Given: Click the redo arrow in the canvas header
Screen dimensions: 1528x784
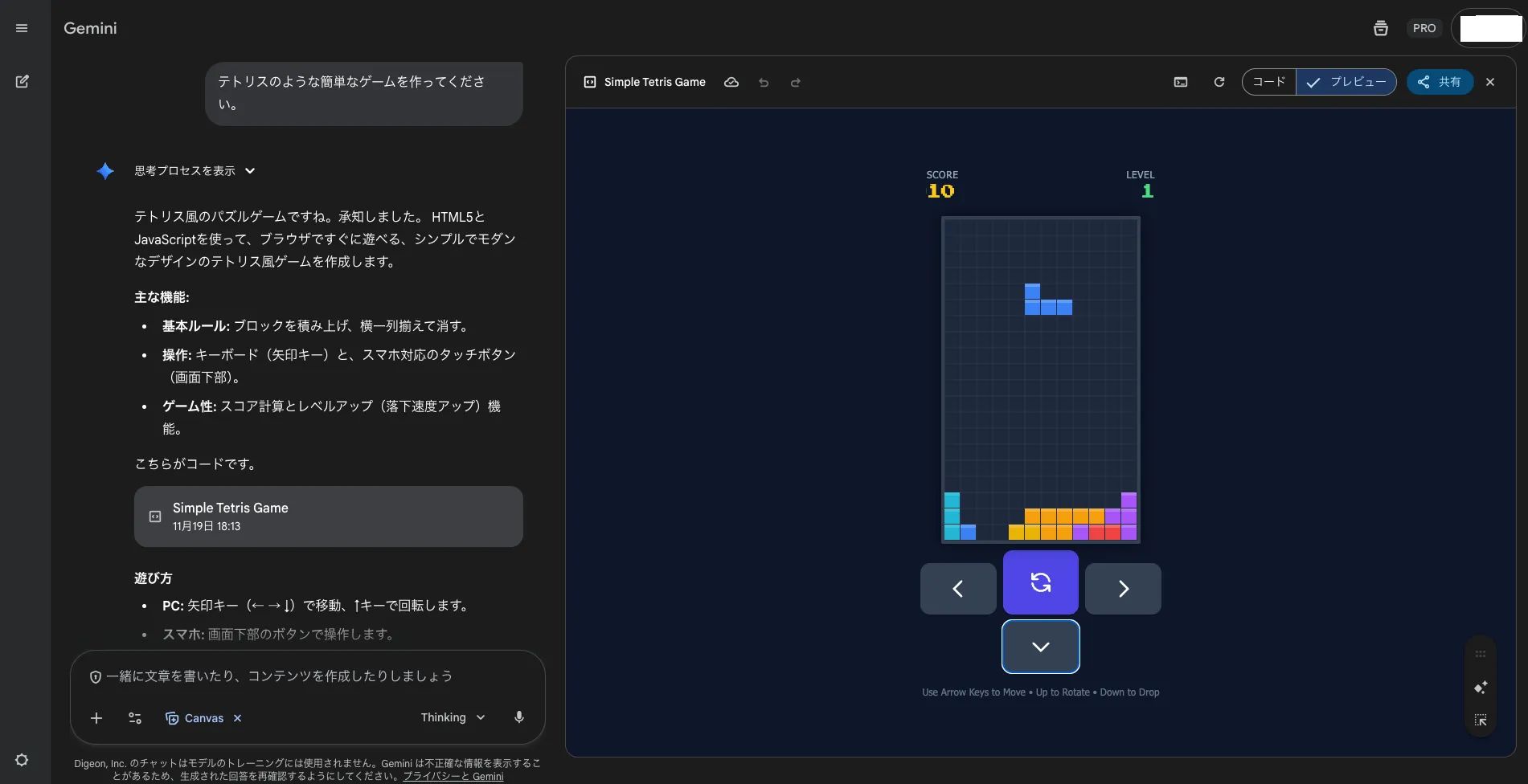Looking at the screenshot, I should tap(795, 83).
